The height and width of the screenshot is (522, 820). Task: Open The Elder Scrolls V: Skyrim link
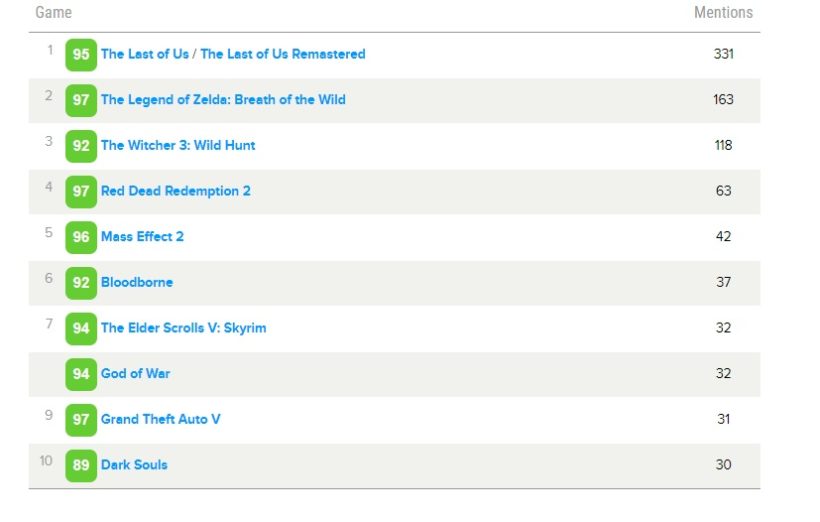(183, 328)
